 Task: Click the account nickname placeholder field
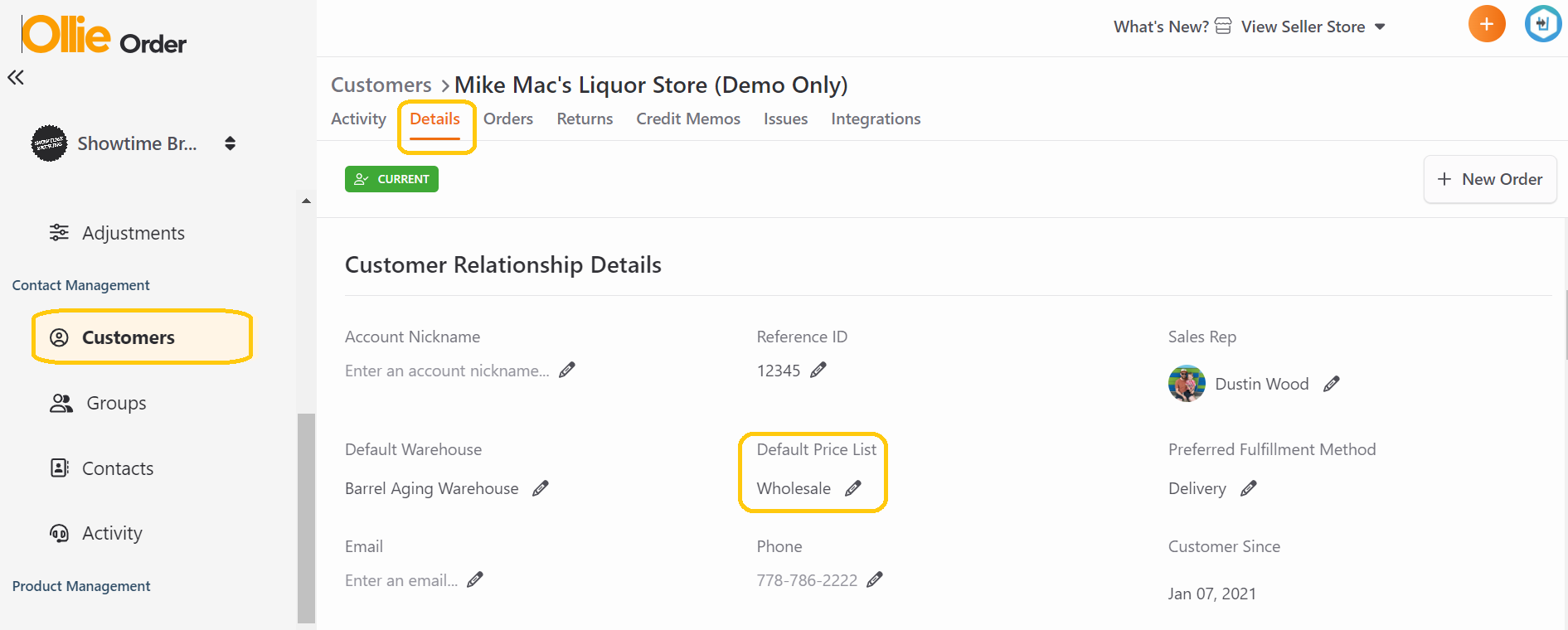pyautogui.click(x=447, y=371)
